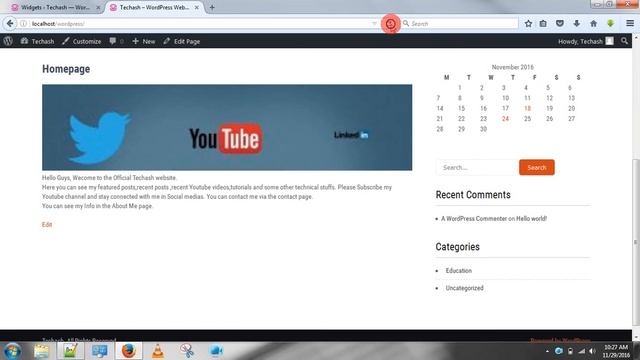
Task: Open Customize in the admin bar
Action: click(82, 41)
